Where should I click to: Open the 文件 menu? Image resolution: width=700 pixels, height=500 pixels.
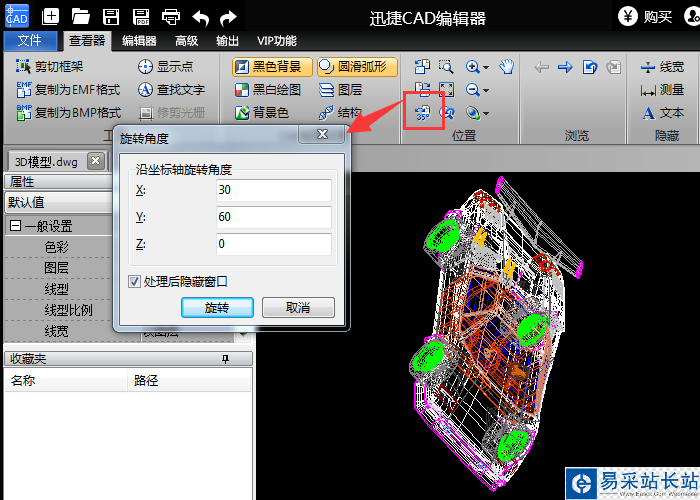coord(30,41)
